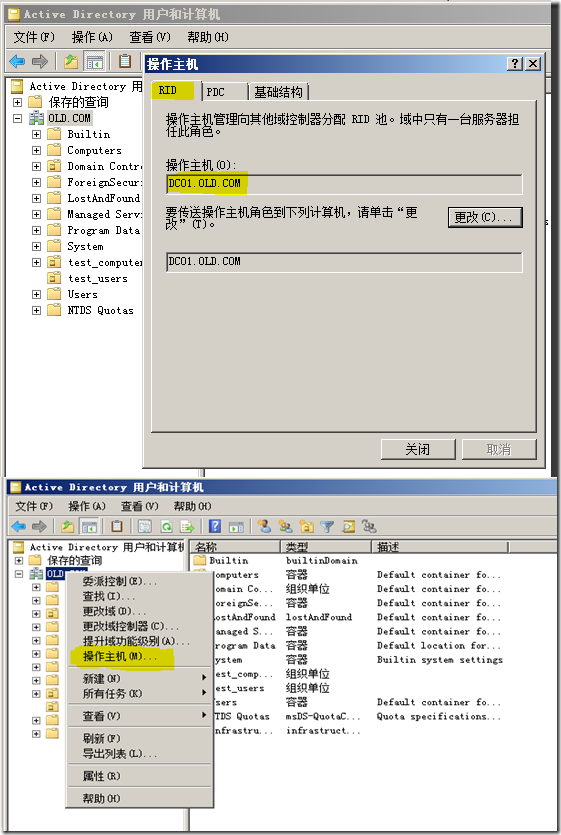561x835 pixels.
Task: Click the Back arrow in the lower window toolbar
Action: [x=19, y=527]
